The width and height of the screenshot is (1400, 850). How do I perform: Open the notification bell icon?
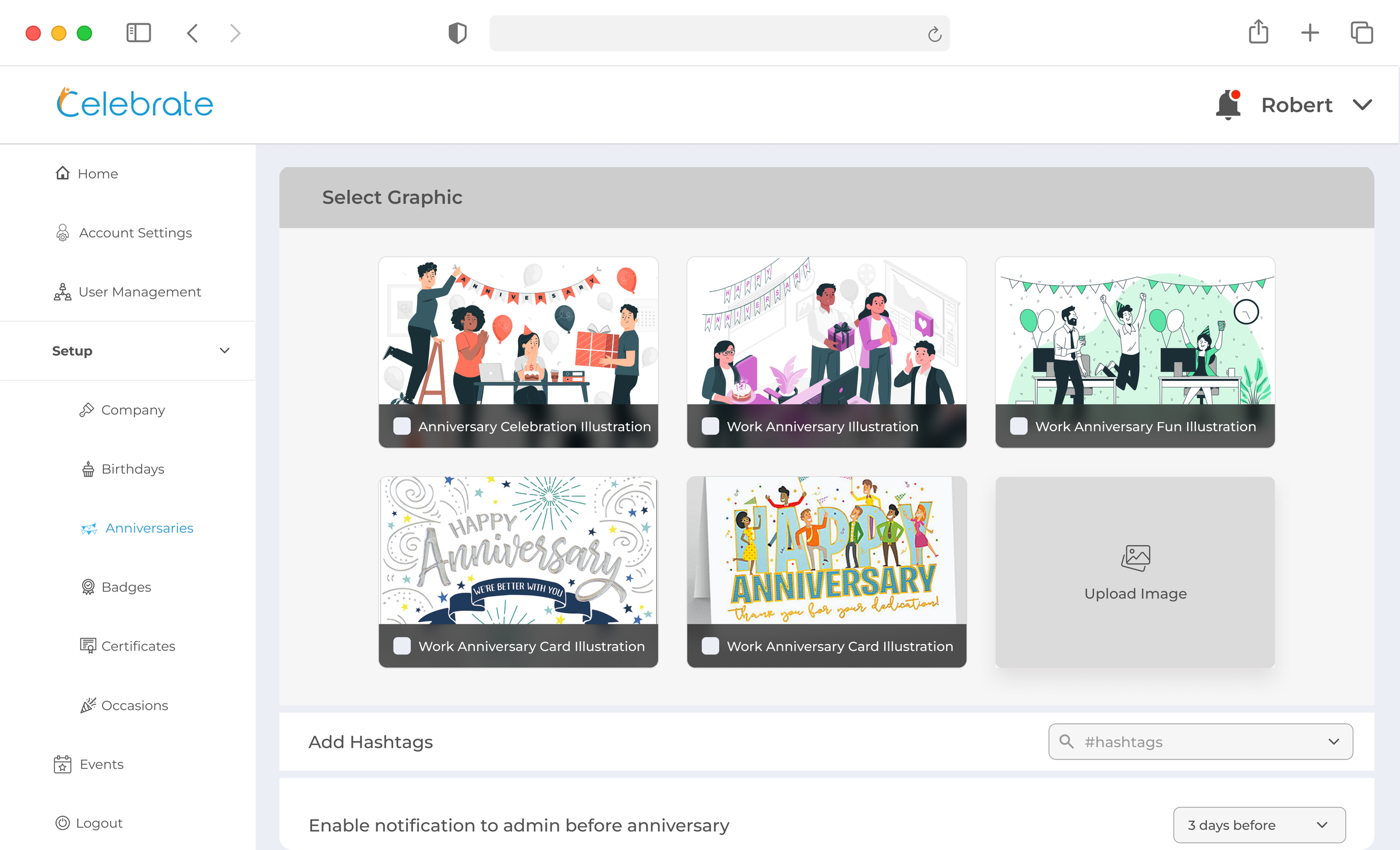click(x=1228, y=105)
